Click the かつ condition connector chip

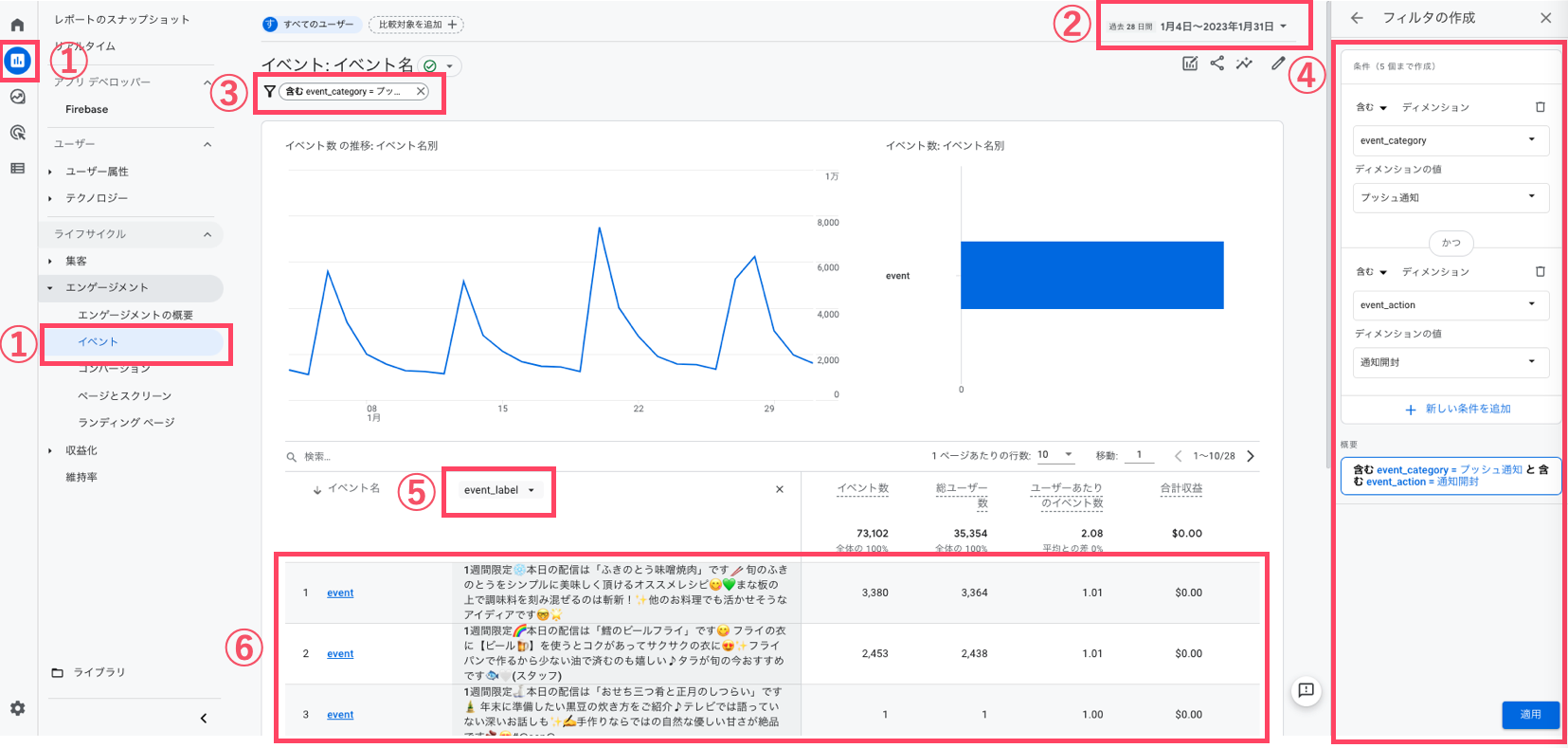pos(1451,243)
